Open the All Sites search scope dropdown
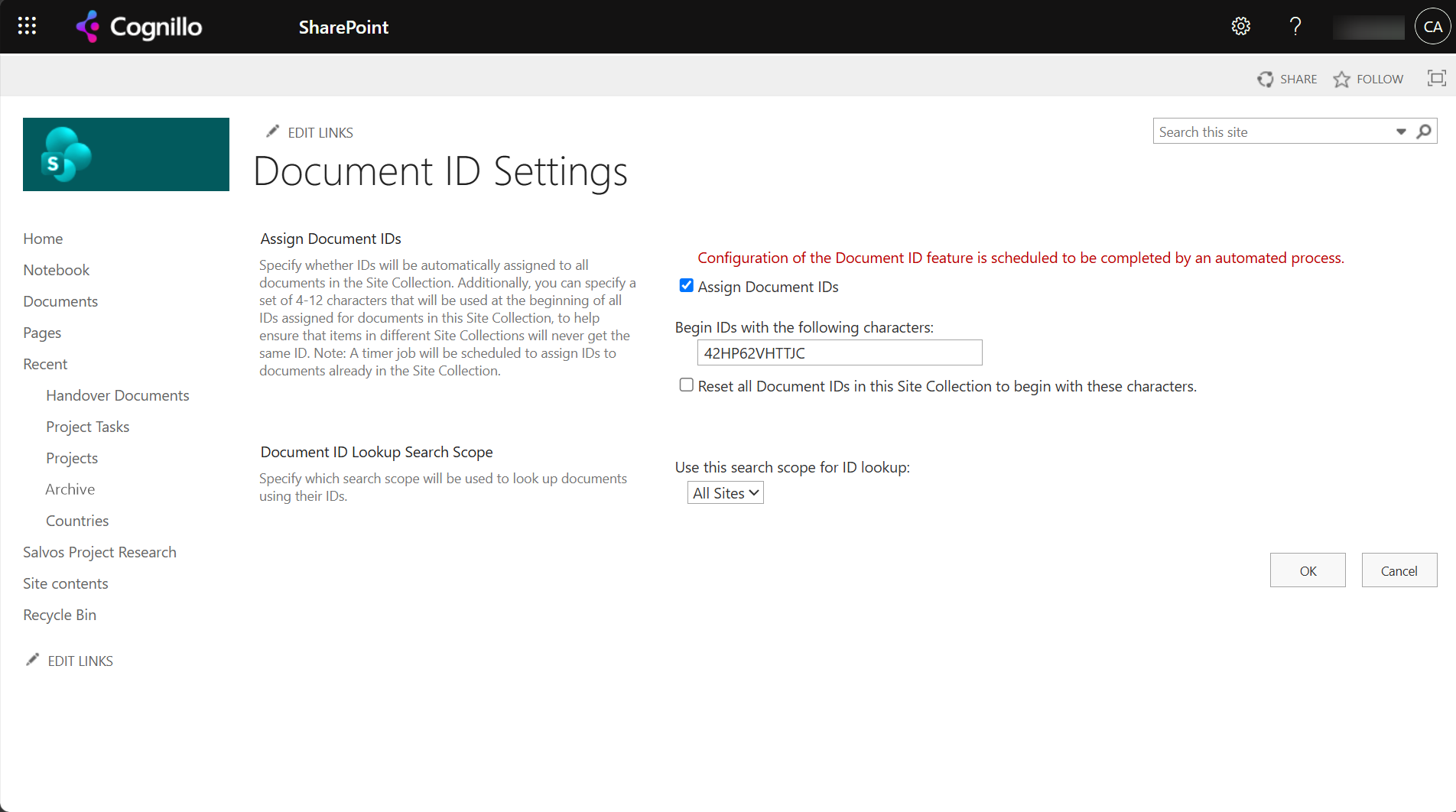1456x812 pixels. point(726,493)
